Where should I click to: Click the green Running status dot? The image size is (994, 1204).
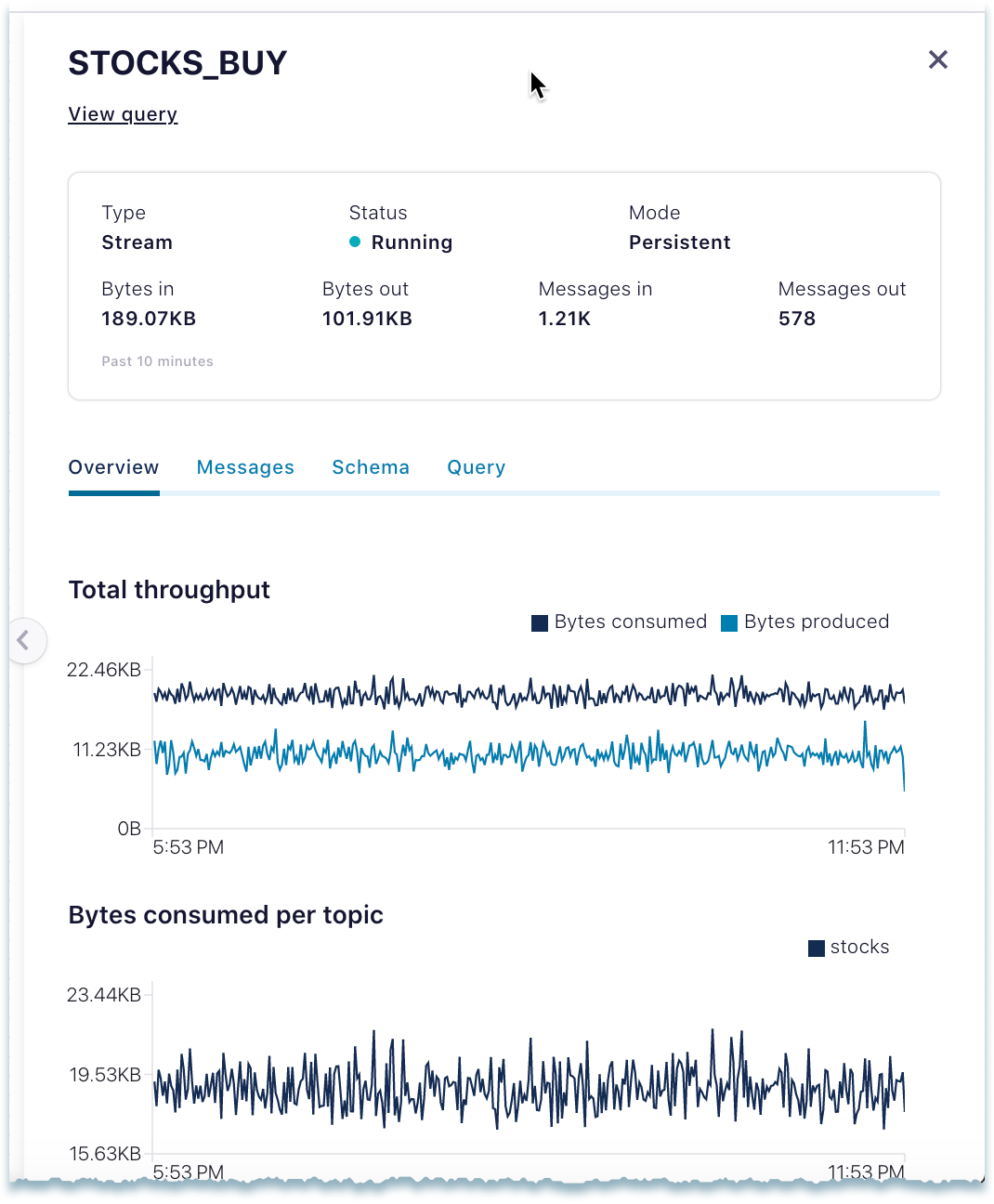(x=355, y=242)
